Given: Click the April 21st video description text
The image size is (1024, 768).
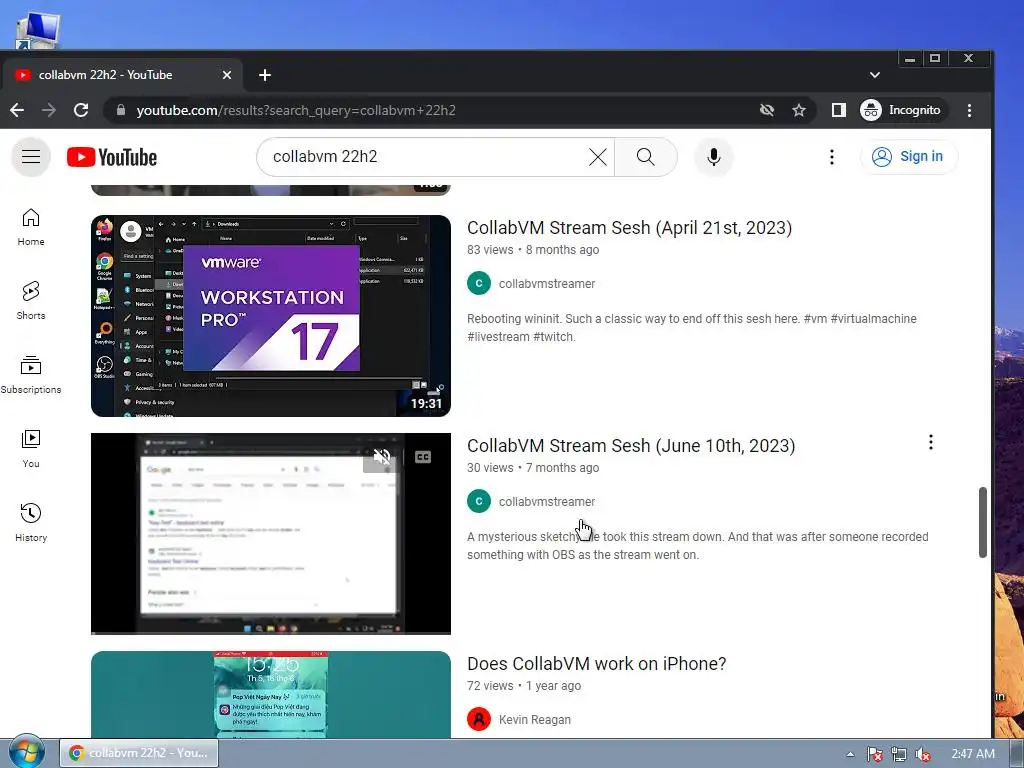Looking at the screenshot, I should click(x=692, y=328).
